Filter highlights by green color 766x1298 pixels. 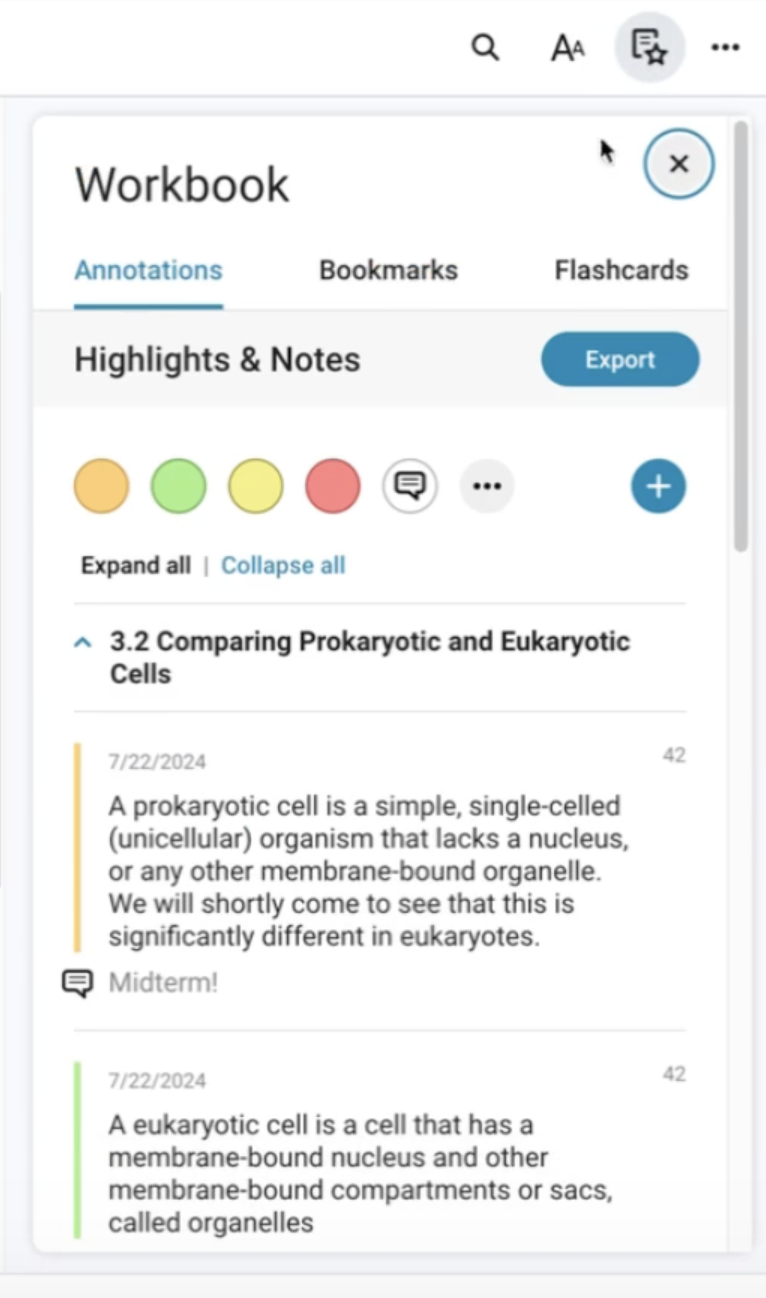[x=179, y=486]
